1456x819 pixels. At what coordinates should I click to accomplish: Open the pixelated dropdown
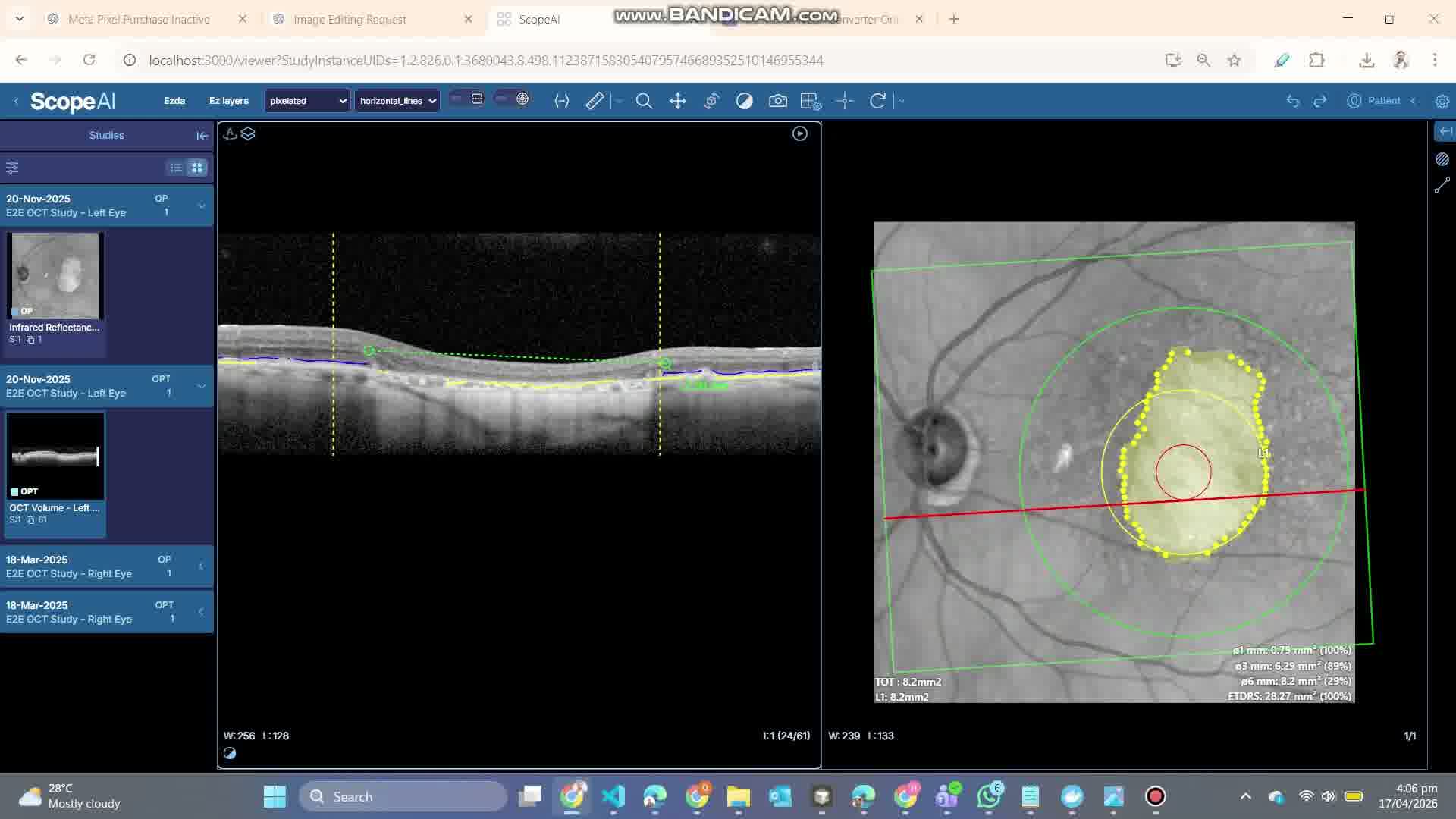click(x=307, y=101)
